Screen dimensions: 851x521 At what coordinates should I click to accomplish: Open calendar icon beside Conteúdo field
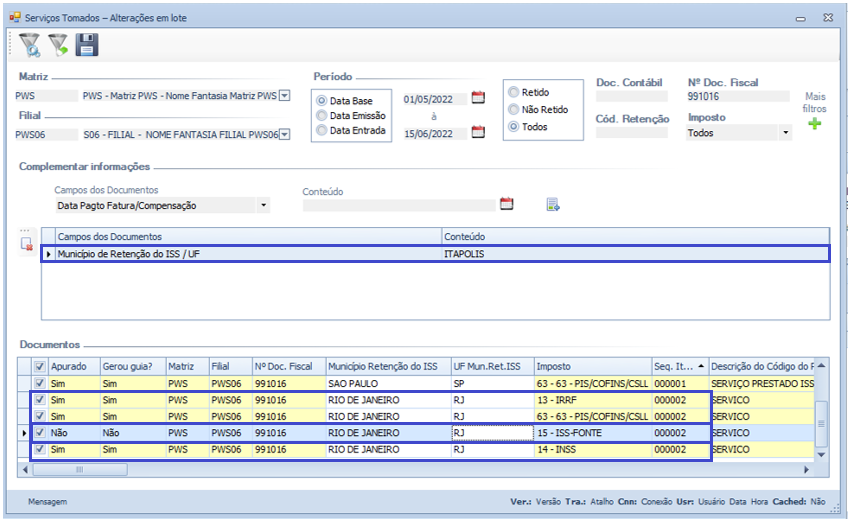tap(506, 204)
